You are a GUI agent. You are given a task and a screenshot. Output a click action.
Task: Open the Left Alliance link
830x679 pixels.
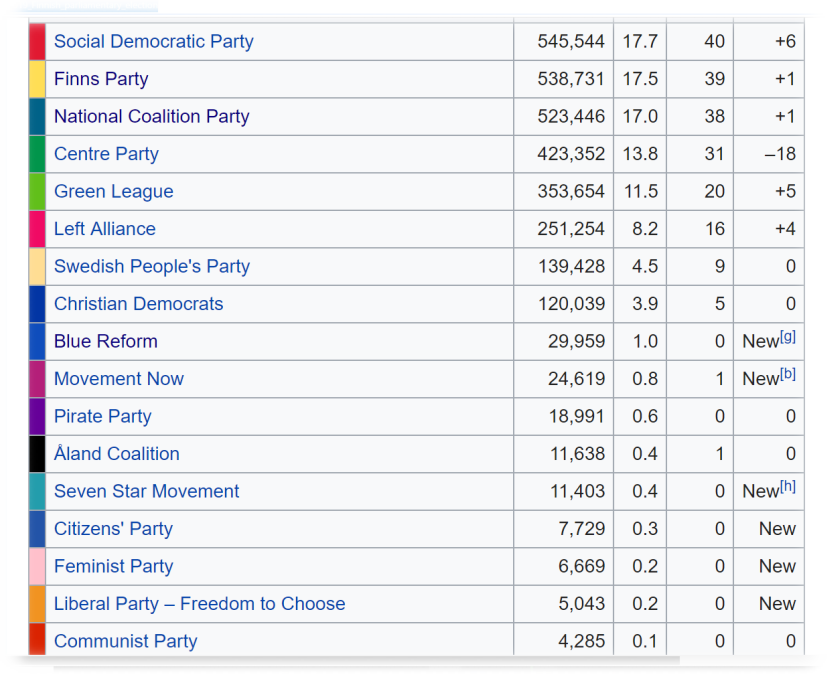pos(105,229)
